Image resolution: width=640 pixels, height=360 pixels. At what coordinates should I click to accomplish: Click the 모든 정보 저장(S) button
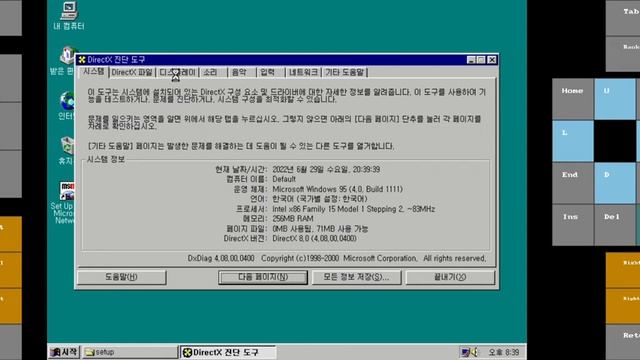(x=356, y=277)
